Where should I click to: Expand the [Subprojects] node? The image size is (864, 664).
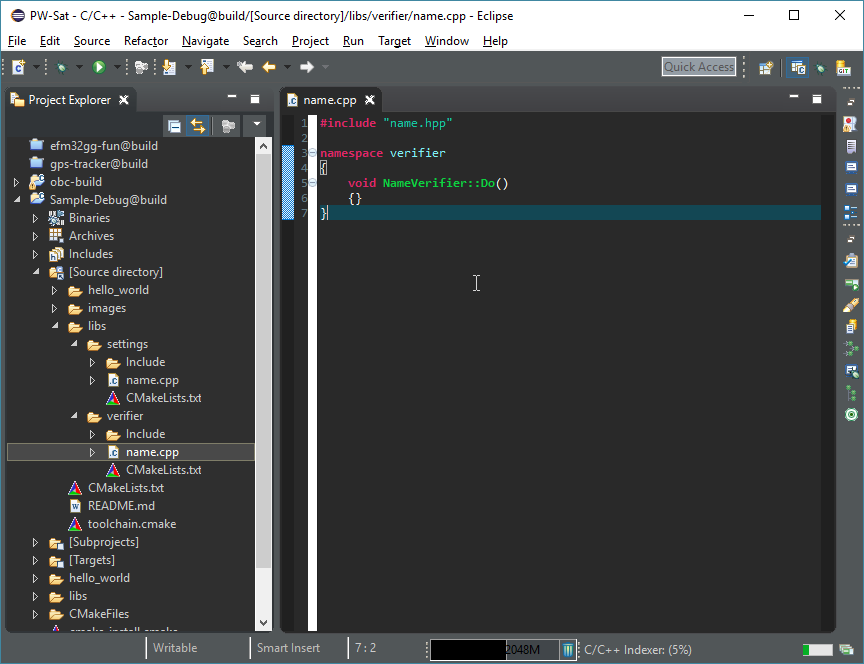point(35,542)
